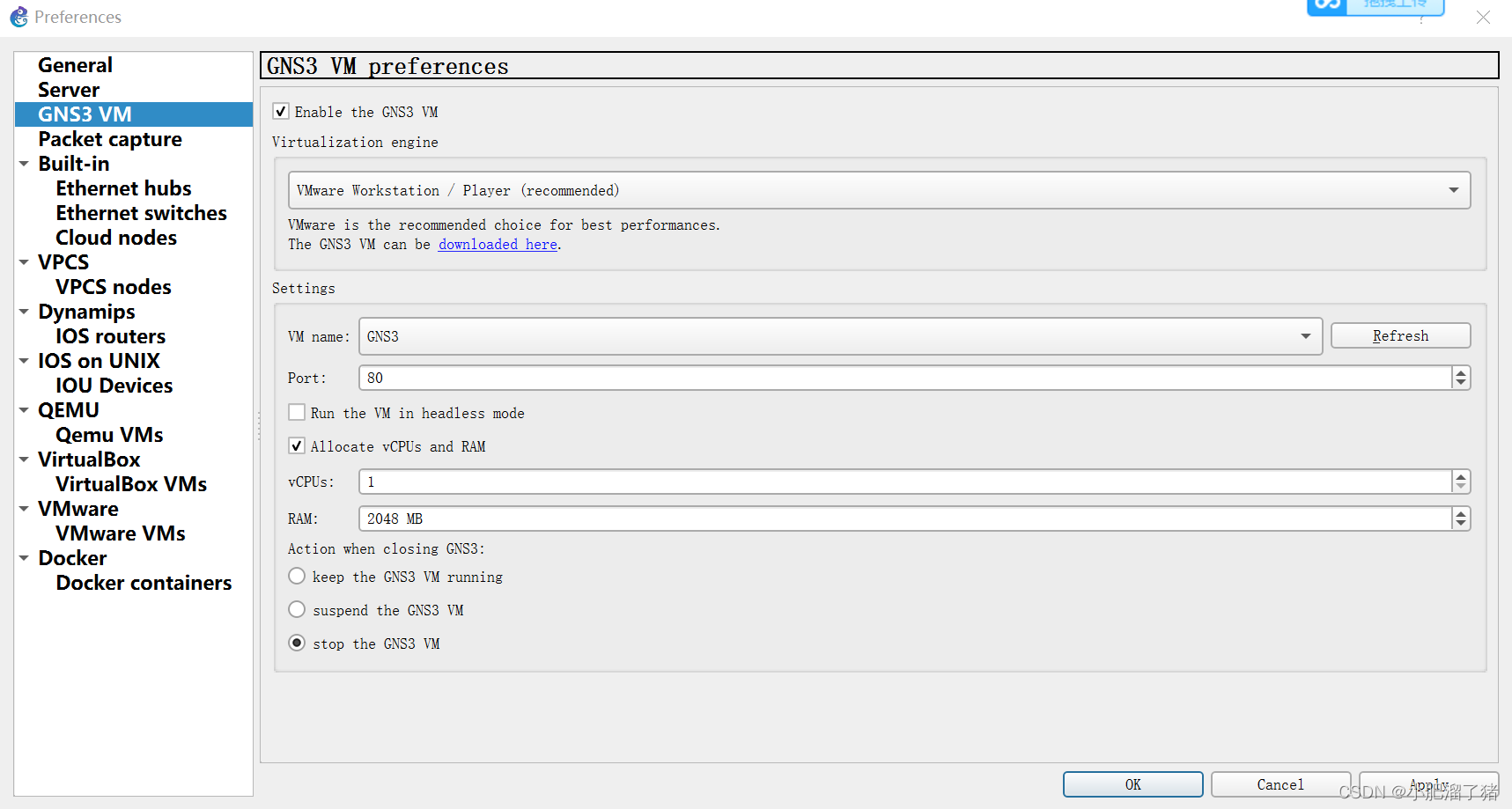Click into the Port input field

click(904, 378)
